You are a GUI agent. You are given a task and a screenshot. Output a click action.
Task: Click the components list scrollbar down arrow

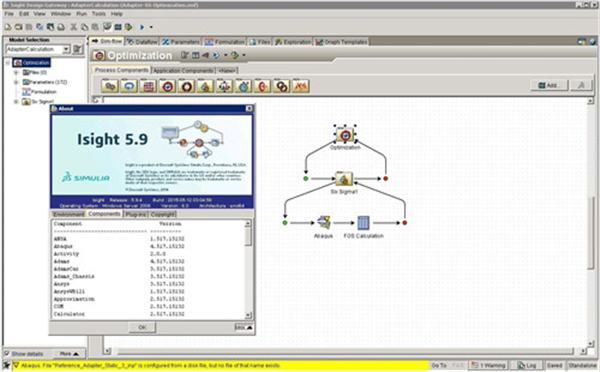(248, 315)
